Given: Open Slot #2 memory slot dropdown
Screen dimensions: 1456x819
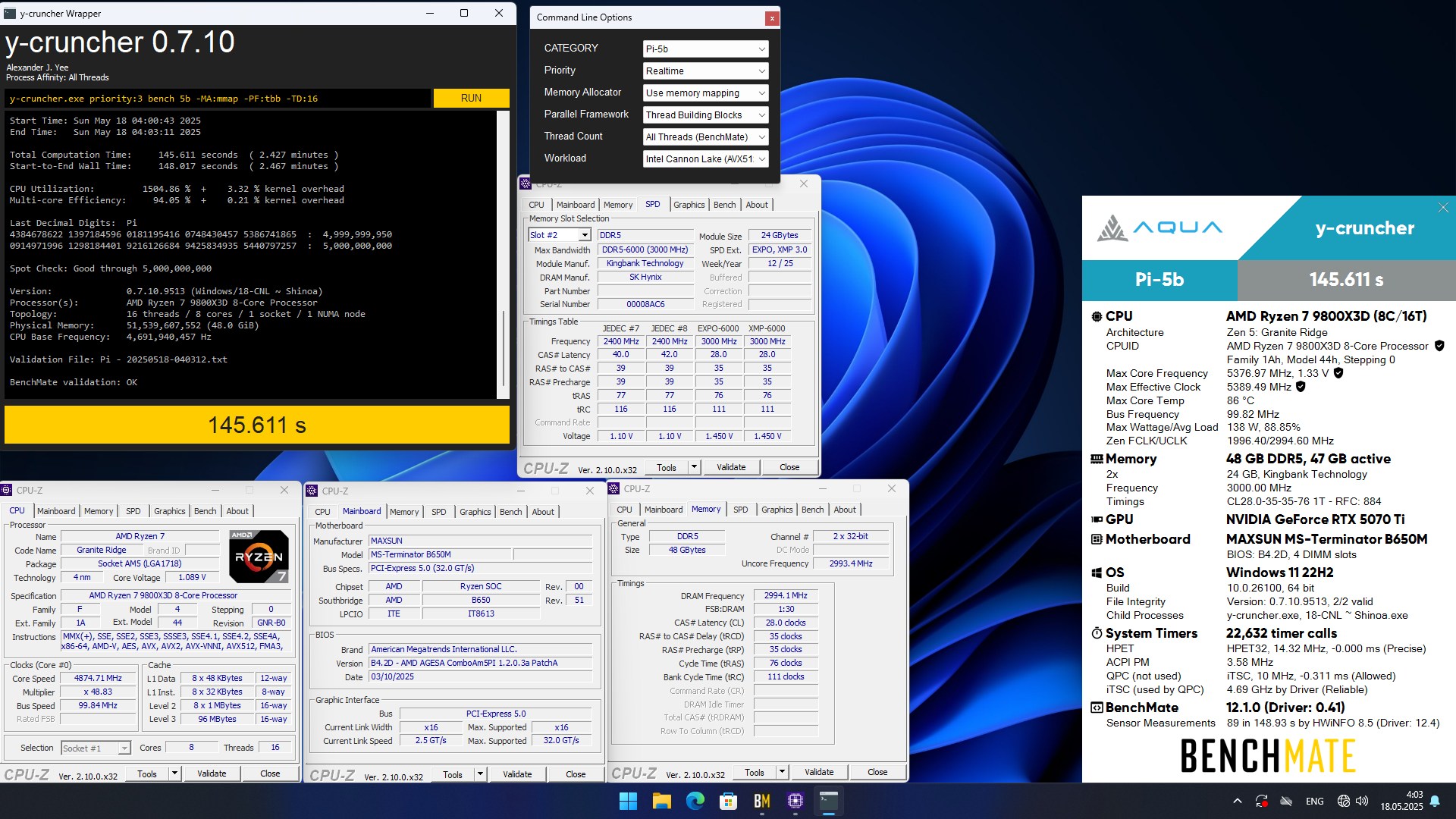Looking at the screenshot, I should point(559,235).
